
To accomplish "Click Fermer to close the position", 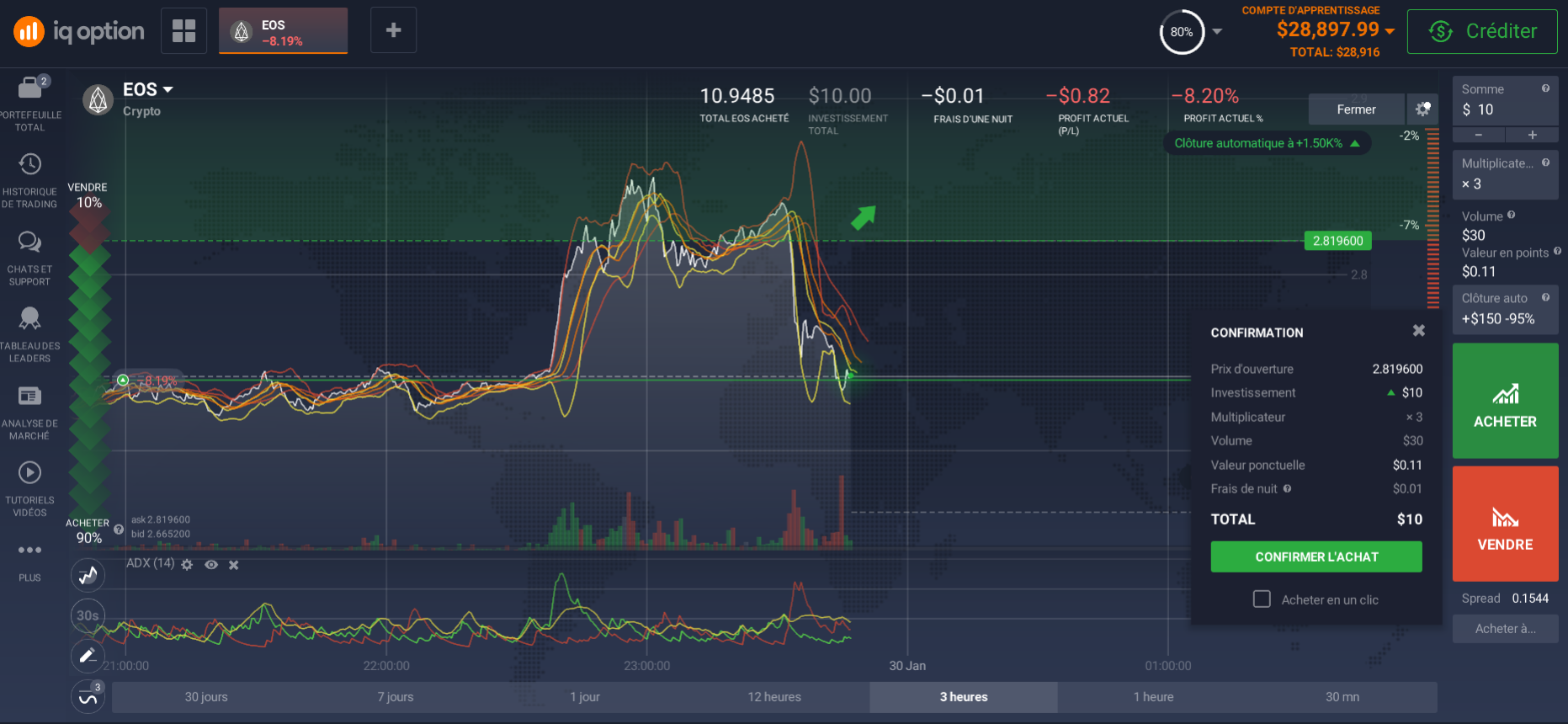I will pos(1356,109).
